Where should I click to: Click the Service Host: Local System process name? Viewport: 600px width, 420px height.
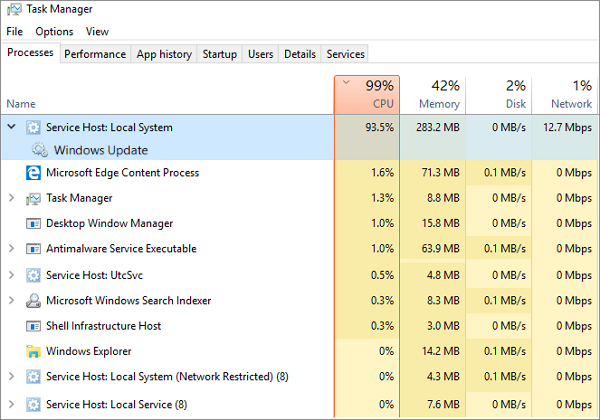click(x=109, y=127)
